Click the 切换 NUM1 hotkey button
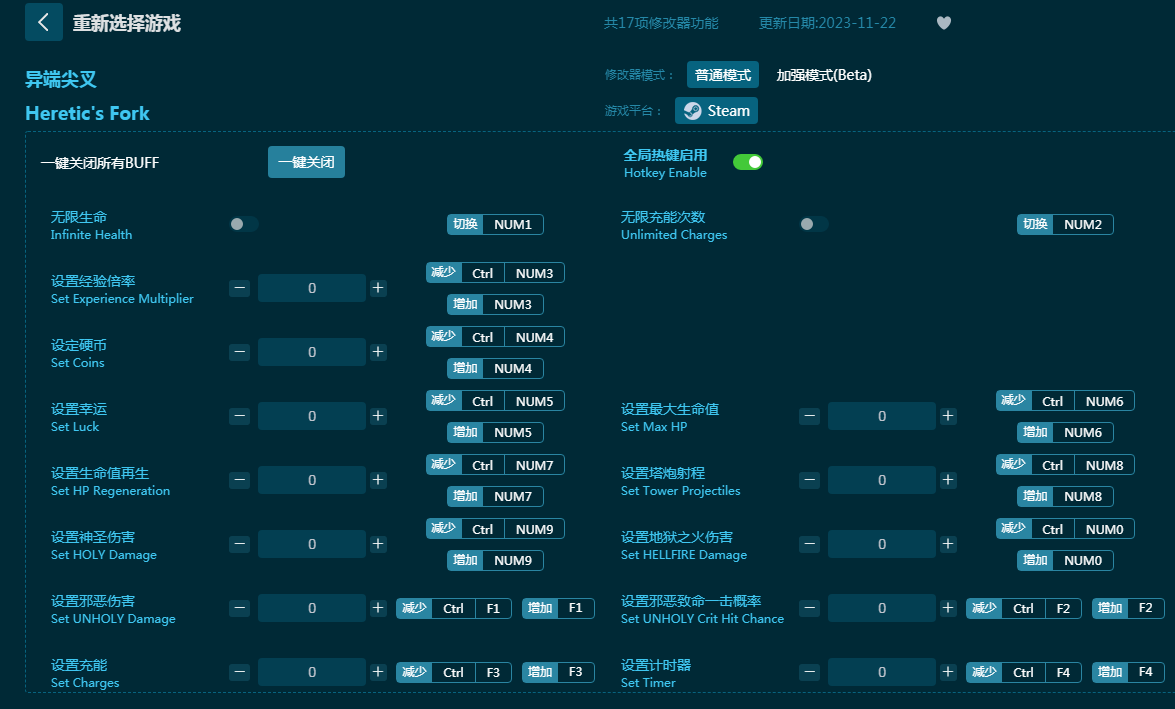Image resolution: width=1175 pixels, height=709 pixels. (x=495, y=224)
